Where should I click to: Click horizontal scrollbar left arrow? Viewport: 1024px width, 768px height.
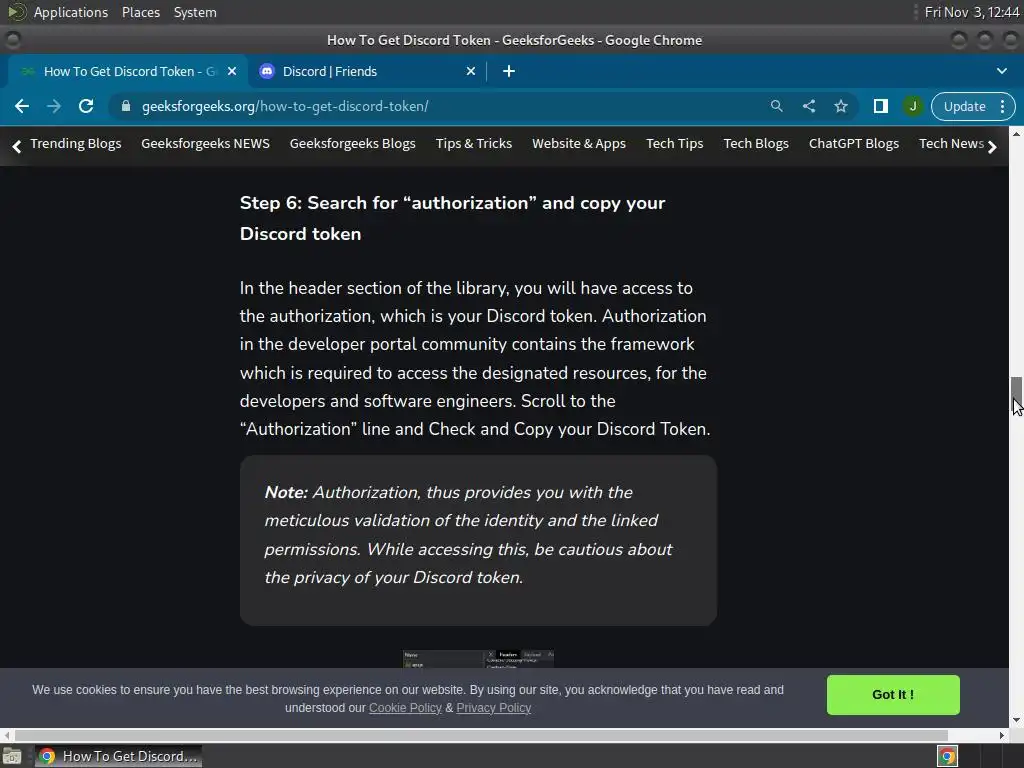point(7,735)
